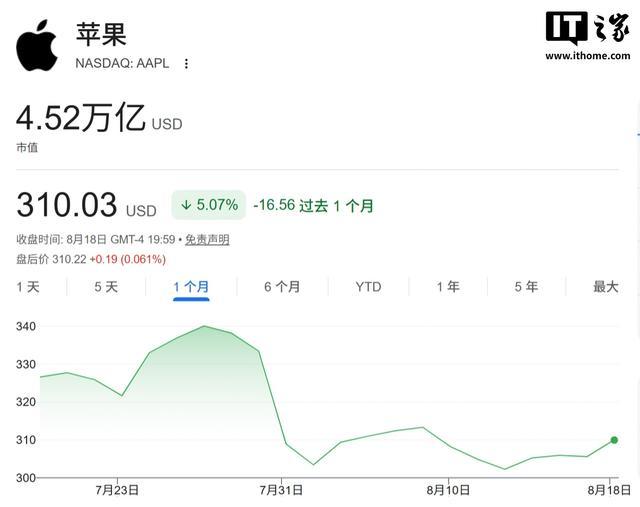Click the -16.56 过去 1 个月 change text

313,205
